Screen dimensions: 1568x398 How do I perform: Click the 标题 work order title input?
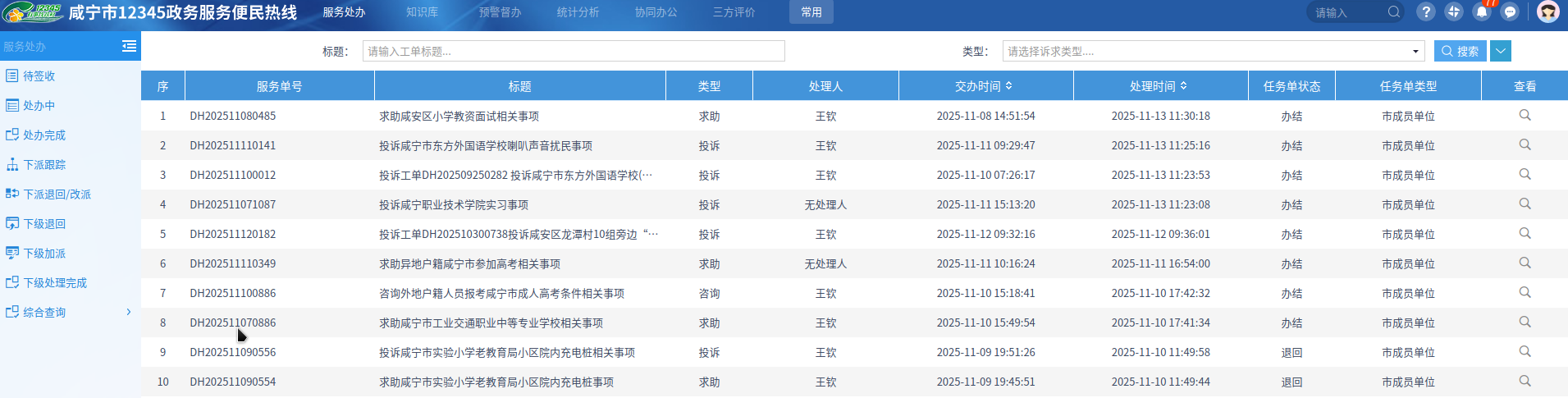[x=573, y=52]
